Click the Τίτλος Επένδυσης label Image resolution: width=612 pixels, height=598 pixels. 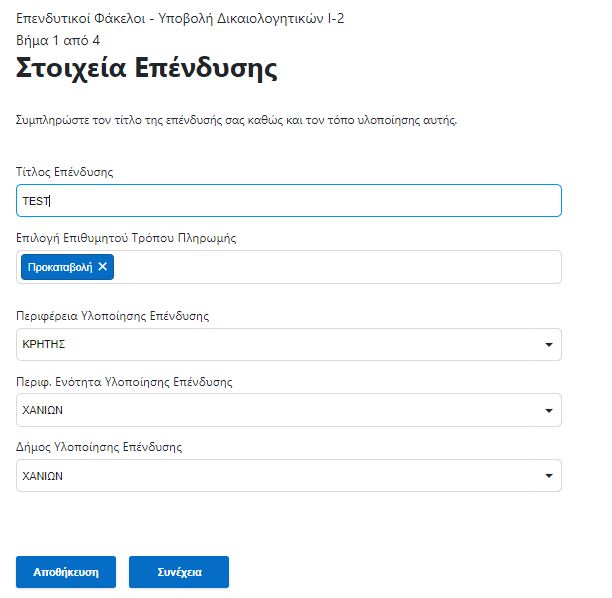pyautogui.click(x=65, y=172)
